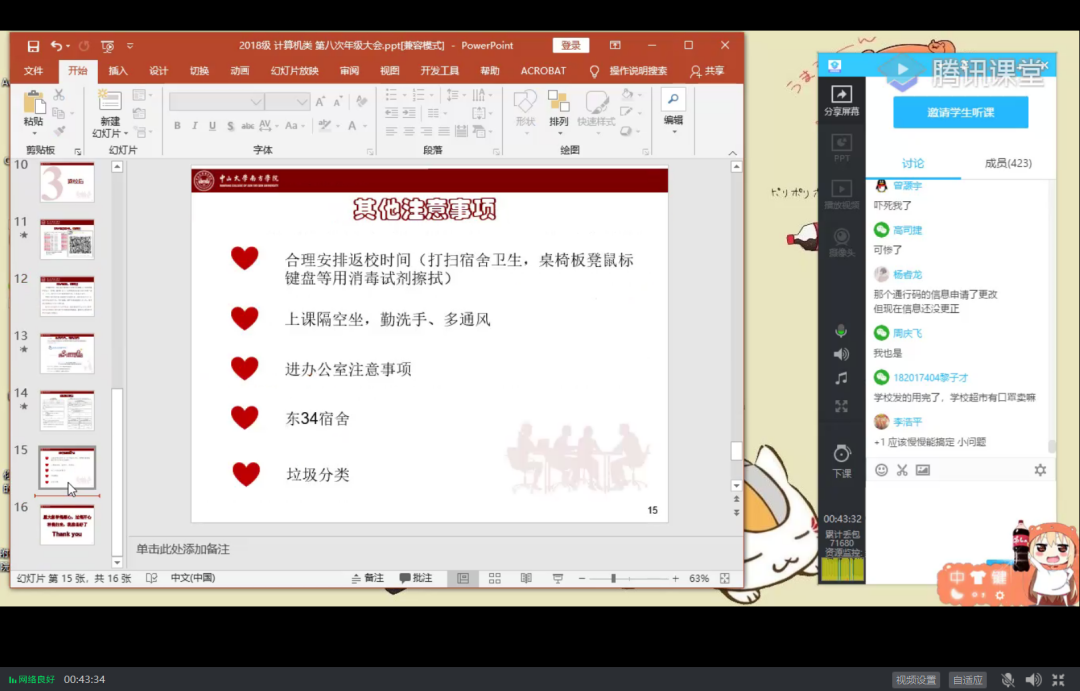
Task: Toggle the speaker volume in classroom sidebar
Action: pyautogui.click(x=841, y=354)
